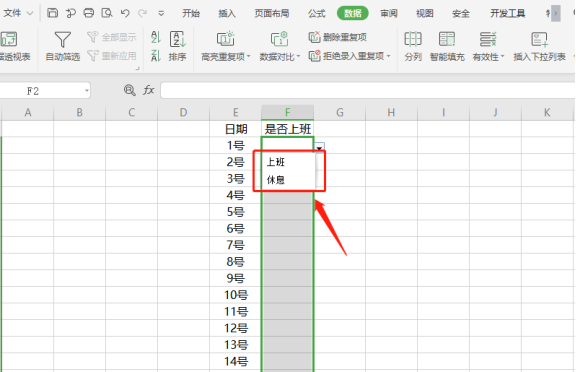Click the cell containing 8号
The height and width of the screenshot is (372, 576).
[235, 262]
